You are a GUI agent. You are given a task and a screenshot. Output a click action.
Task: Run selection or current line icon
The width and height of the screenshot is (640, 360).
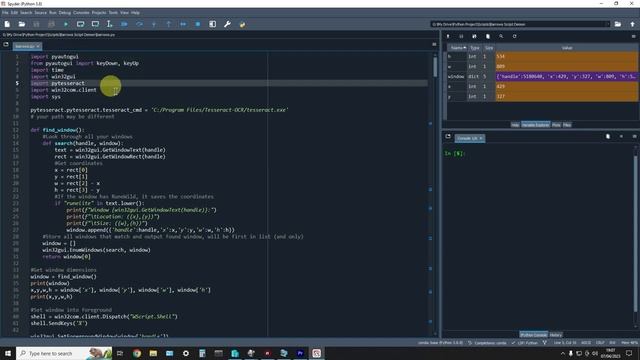point(109,24)
